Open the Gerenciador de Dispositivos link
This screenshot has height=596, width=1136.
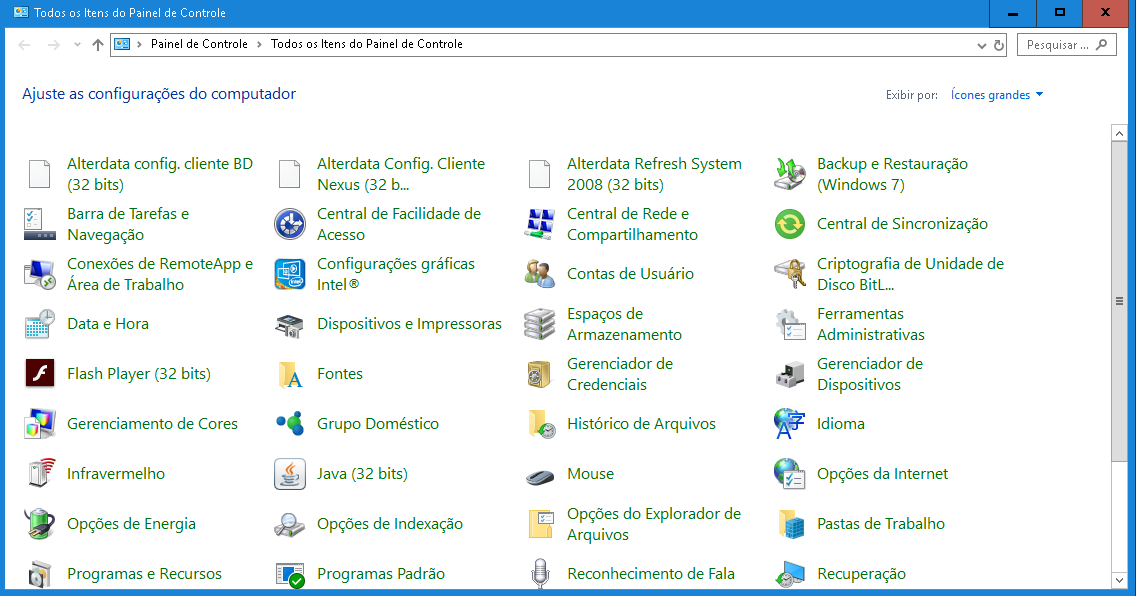pos(869,374)
